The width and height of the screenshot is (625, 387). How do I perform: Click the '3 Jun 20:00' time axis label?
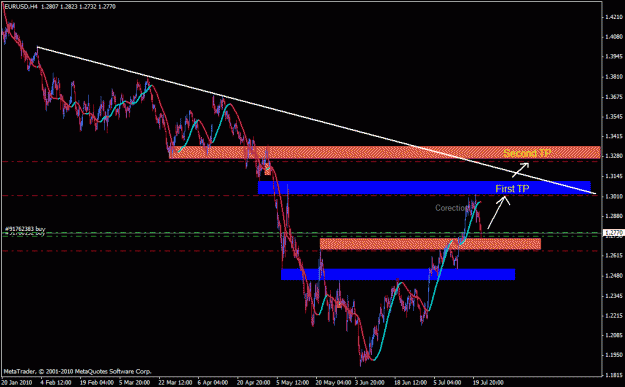371,382
